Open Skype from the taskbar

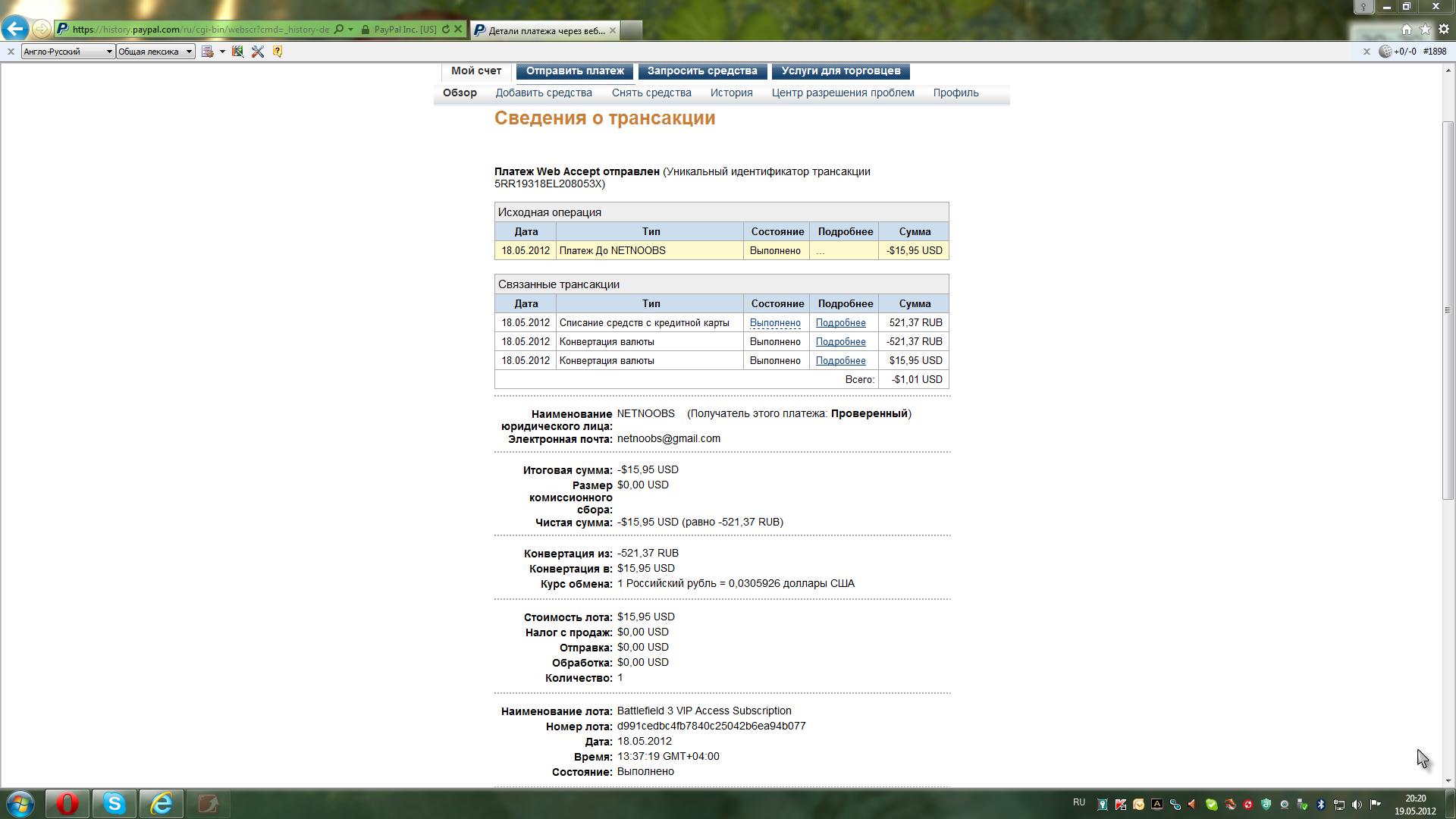115,803
